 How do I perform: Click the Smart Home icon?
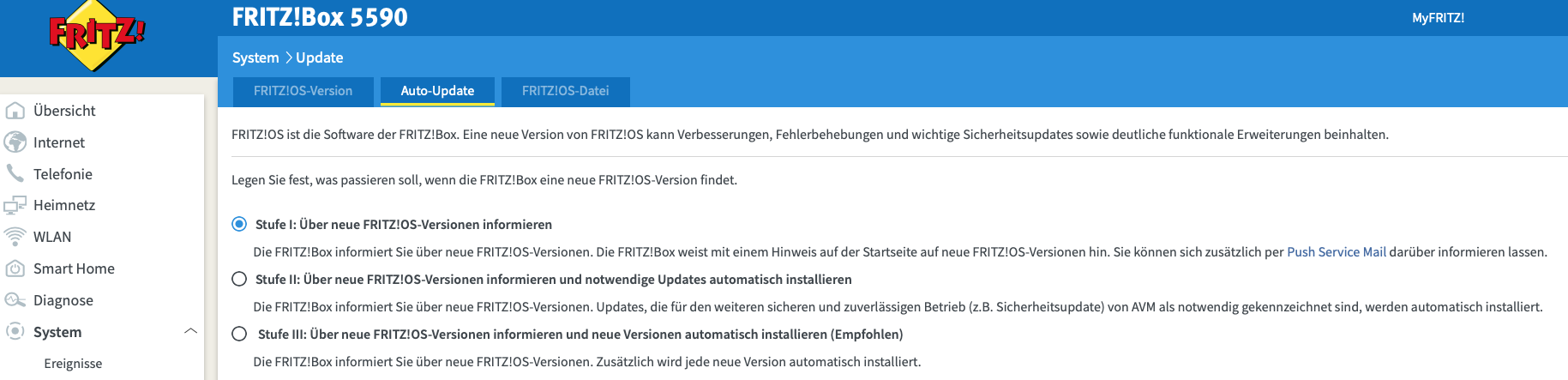point(15,268)
